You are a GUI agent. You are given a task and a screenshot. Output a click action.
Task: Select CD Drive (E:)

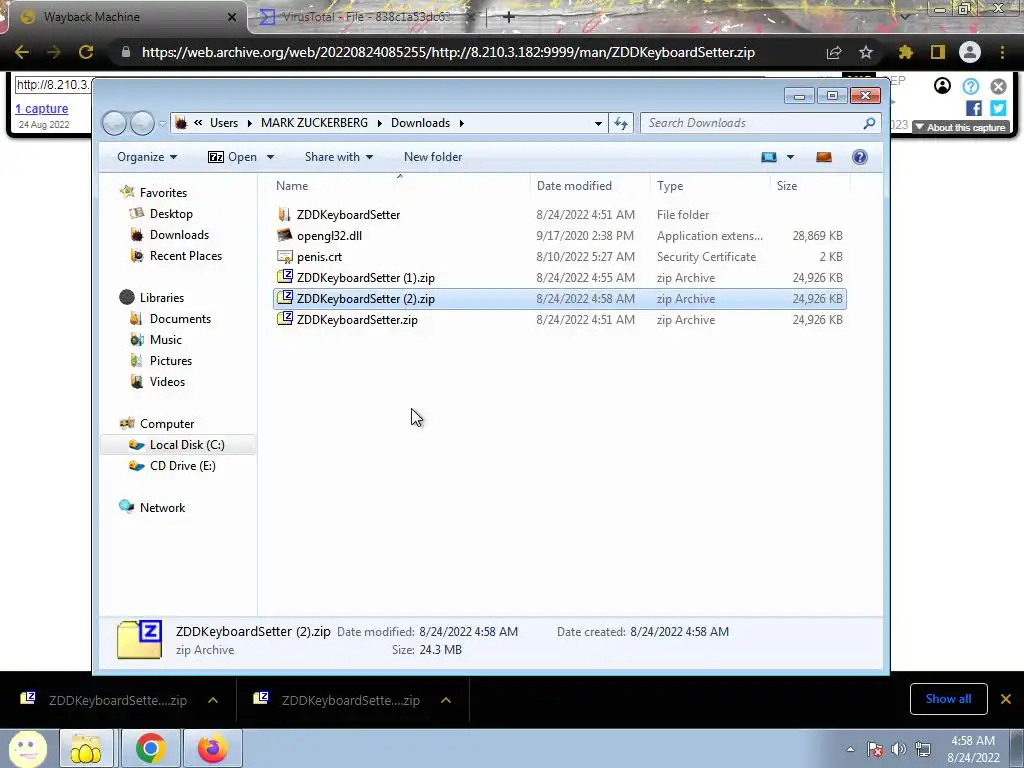[182, 466]
